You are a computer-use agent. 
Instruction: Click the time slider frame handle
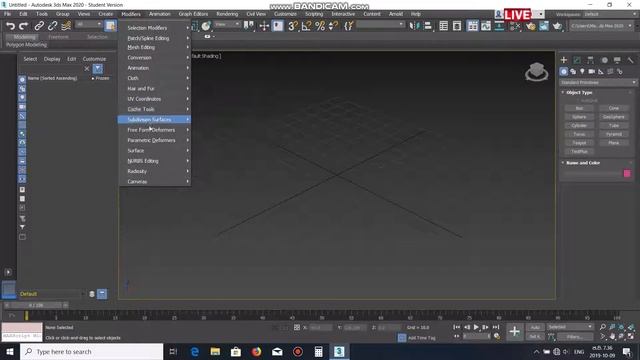click(36, 305)
